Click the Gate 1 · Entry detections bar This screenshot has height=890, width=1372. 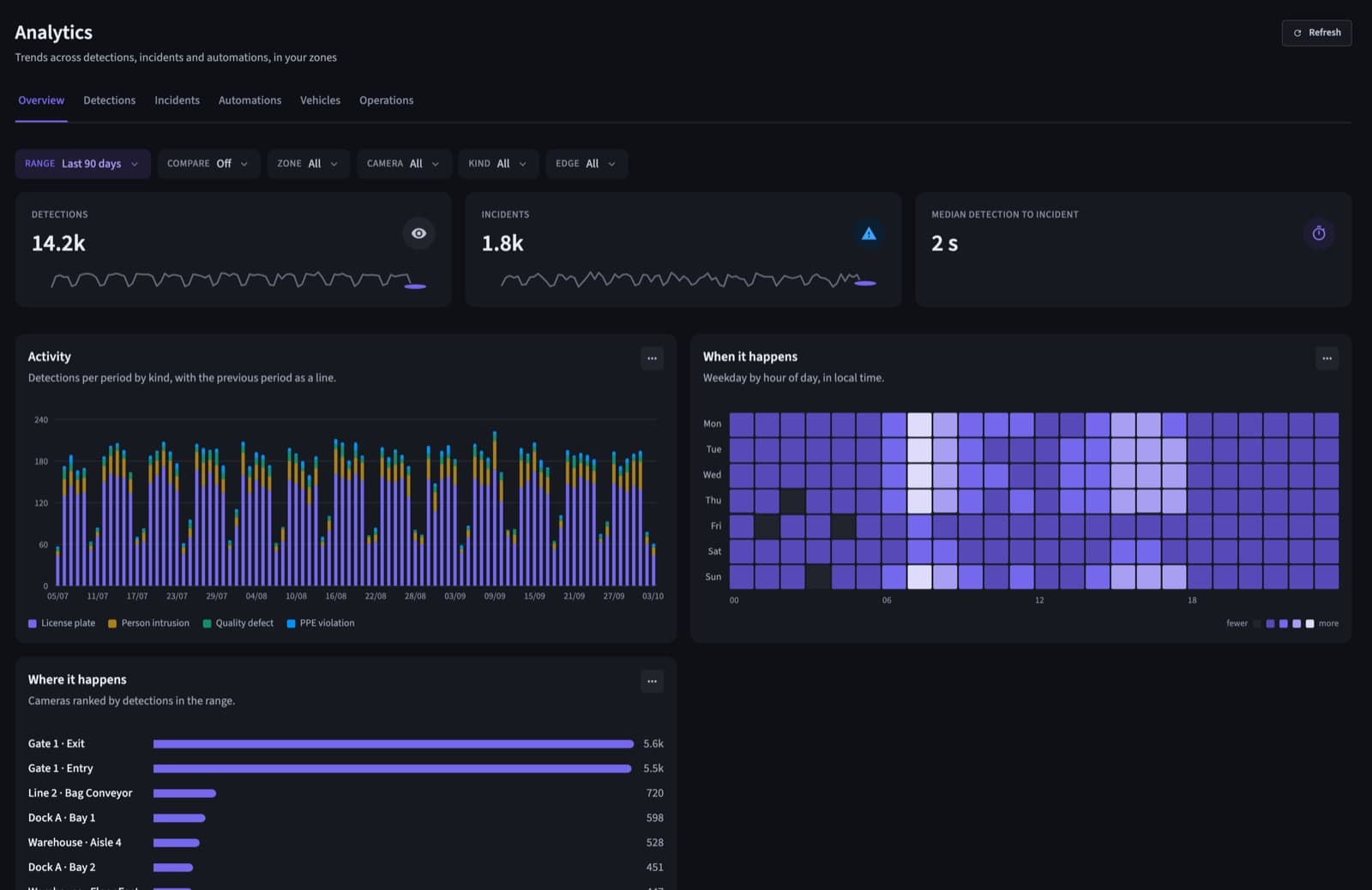(392, 769)
